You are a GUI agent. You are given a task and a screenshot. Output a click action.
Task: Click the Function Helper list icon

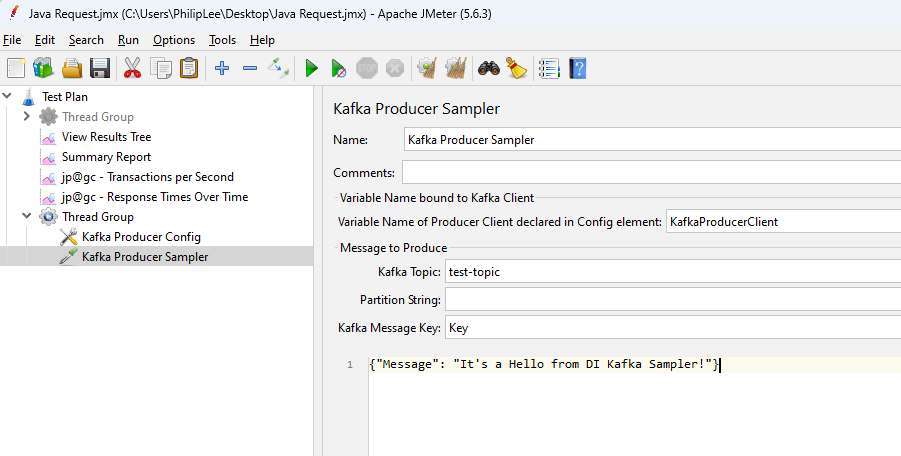click(x=548, y=68)
